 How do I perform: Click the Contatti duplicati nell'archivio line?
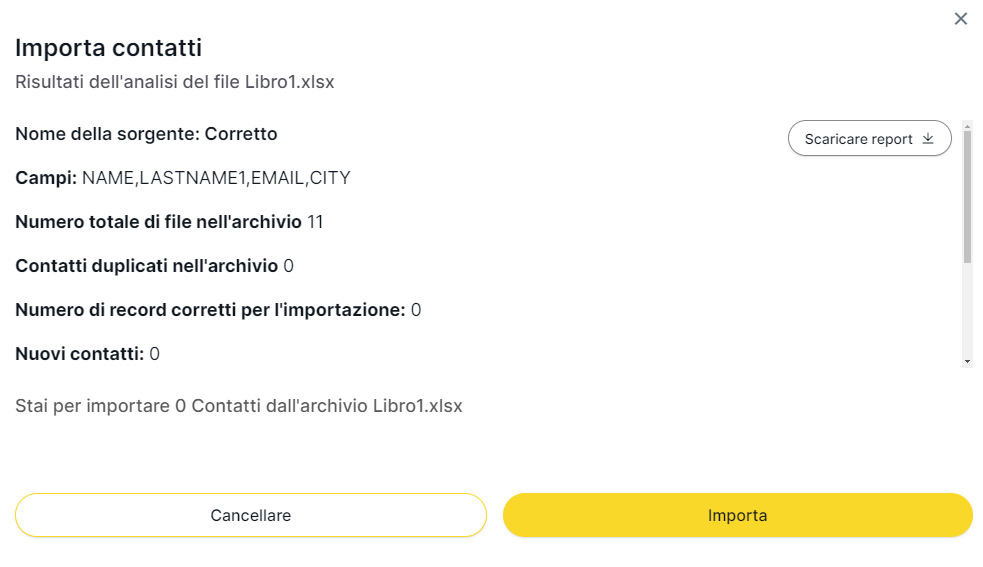pyautogui.click(x=154, y=266)
